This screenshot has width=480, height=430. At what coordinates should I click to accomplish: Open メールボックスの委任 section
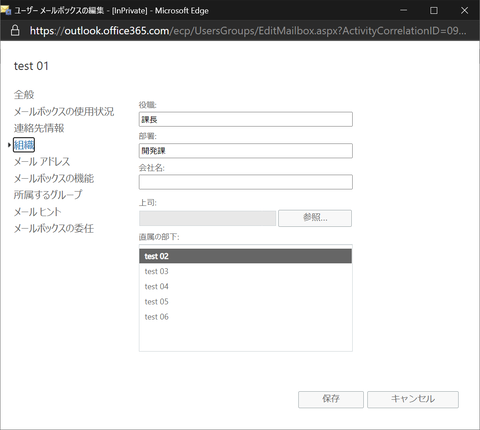54,228
